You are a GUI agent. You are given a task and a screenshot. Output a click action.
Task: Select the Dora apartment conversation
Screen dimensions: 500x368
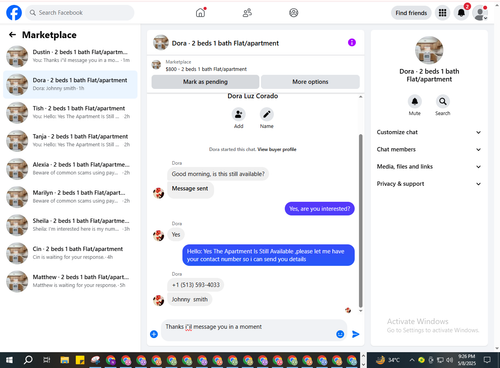[70, 84]
